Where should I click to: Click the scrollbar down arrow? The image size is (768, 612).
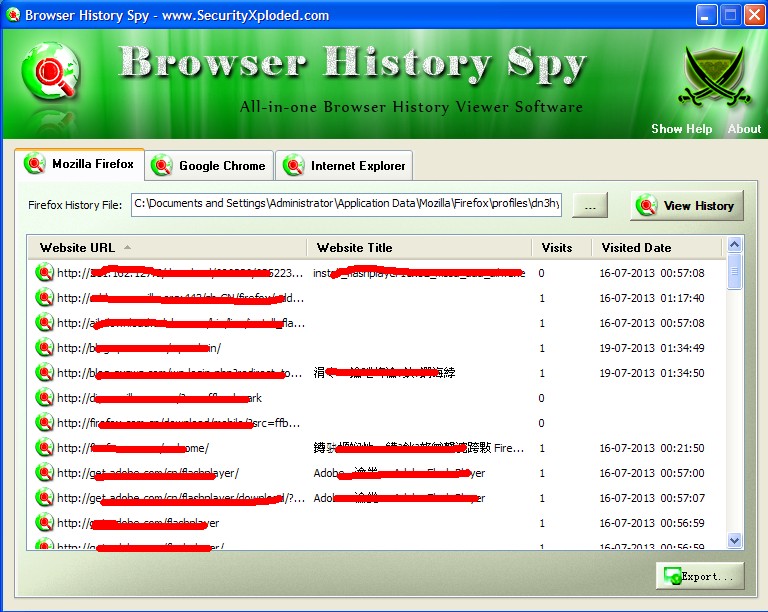(x=734, y=541)
